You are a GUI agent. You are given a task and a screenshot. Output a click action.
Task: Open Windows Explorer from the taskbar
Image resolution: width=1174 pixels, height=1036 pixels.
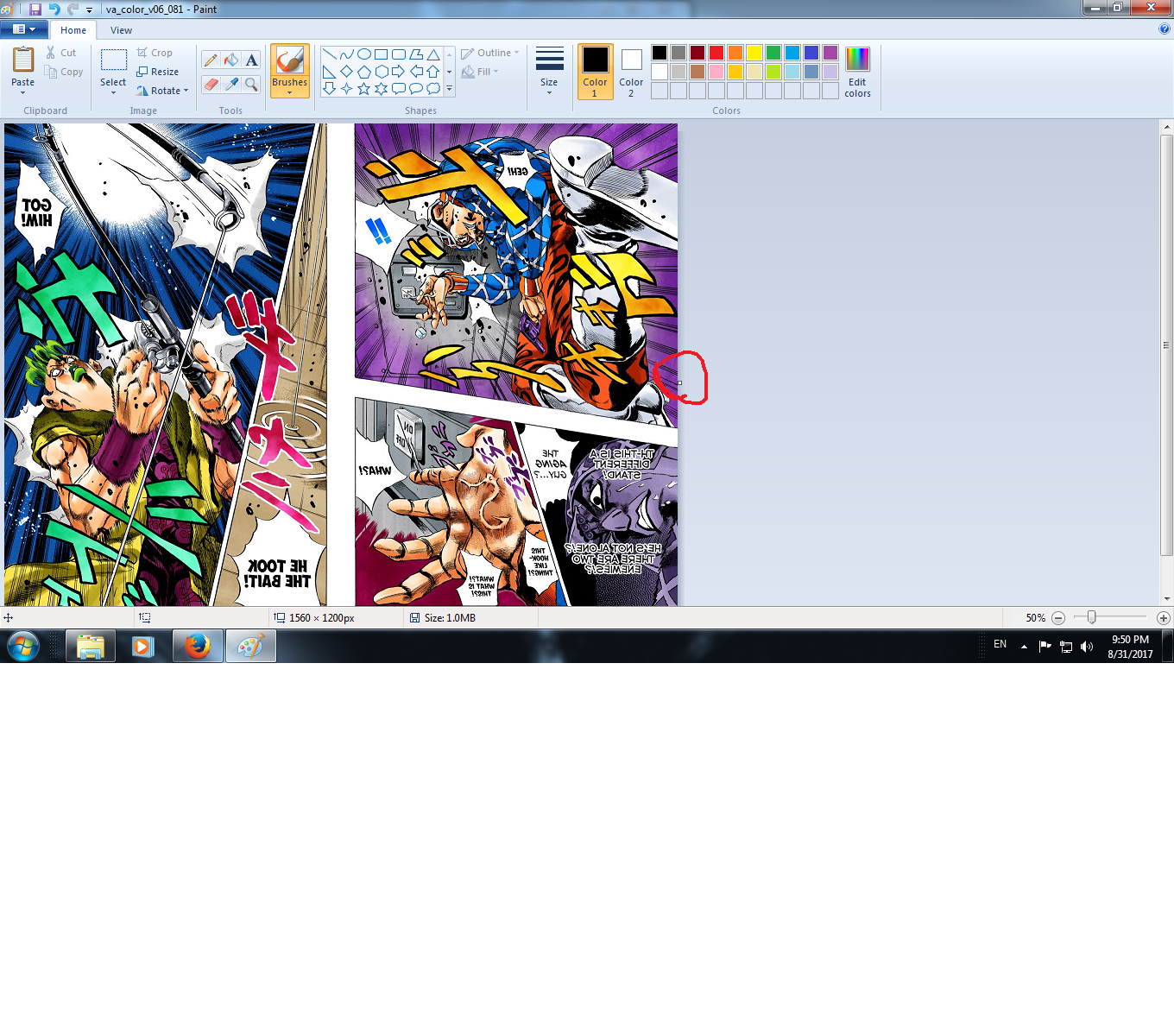coord(91,646)
